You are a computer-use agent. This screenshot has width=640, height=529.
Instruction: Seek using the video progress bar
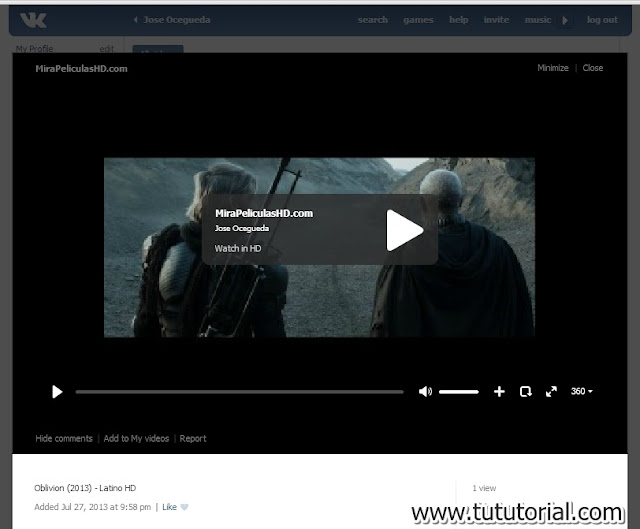(240, 392)
